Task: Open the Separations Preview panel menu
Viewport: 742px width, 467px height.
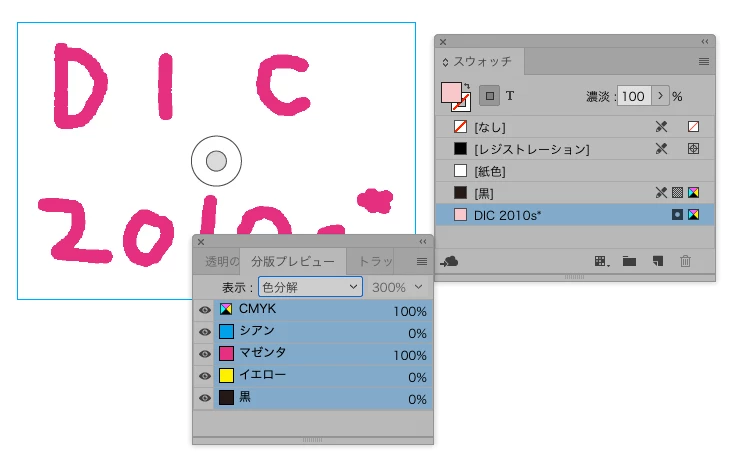Action: click(x=422, y=262)
